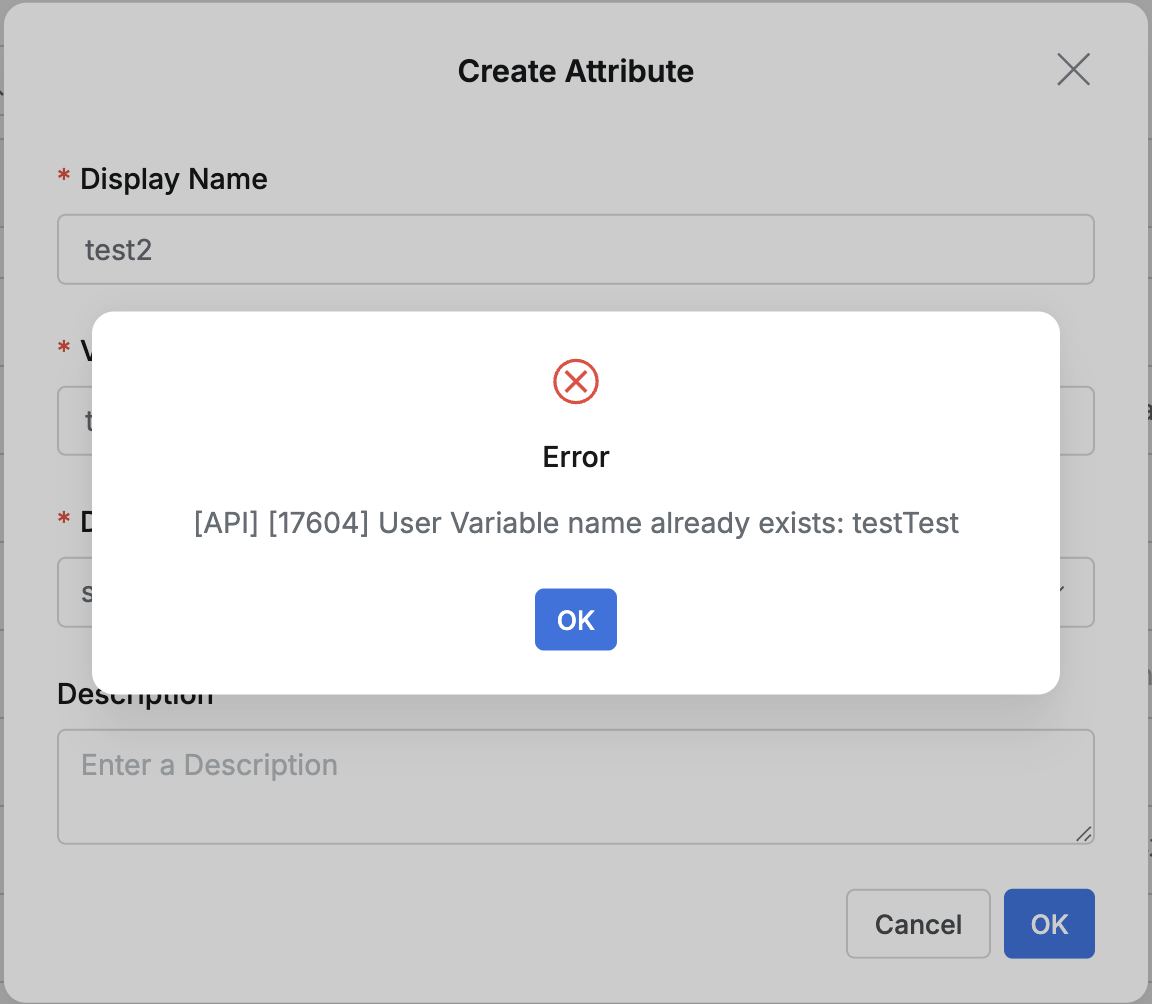Viewport: 1152px width, 1004px height.
Task: Click the resize grip of the Description box
Action: point(1085,833)
